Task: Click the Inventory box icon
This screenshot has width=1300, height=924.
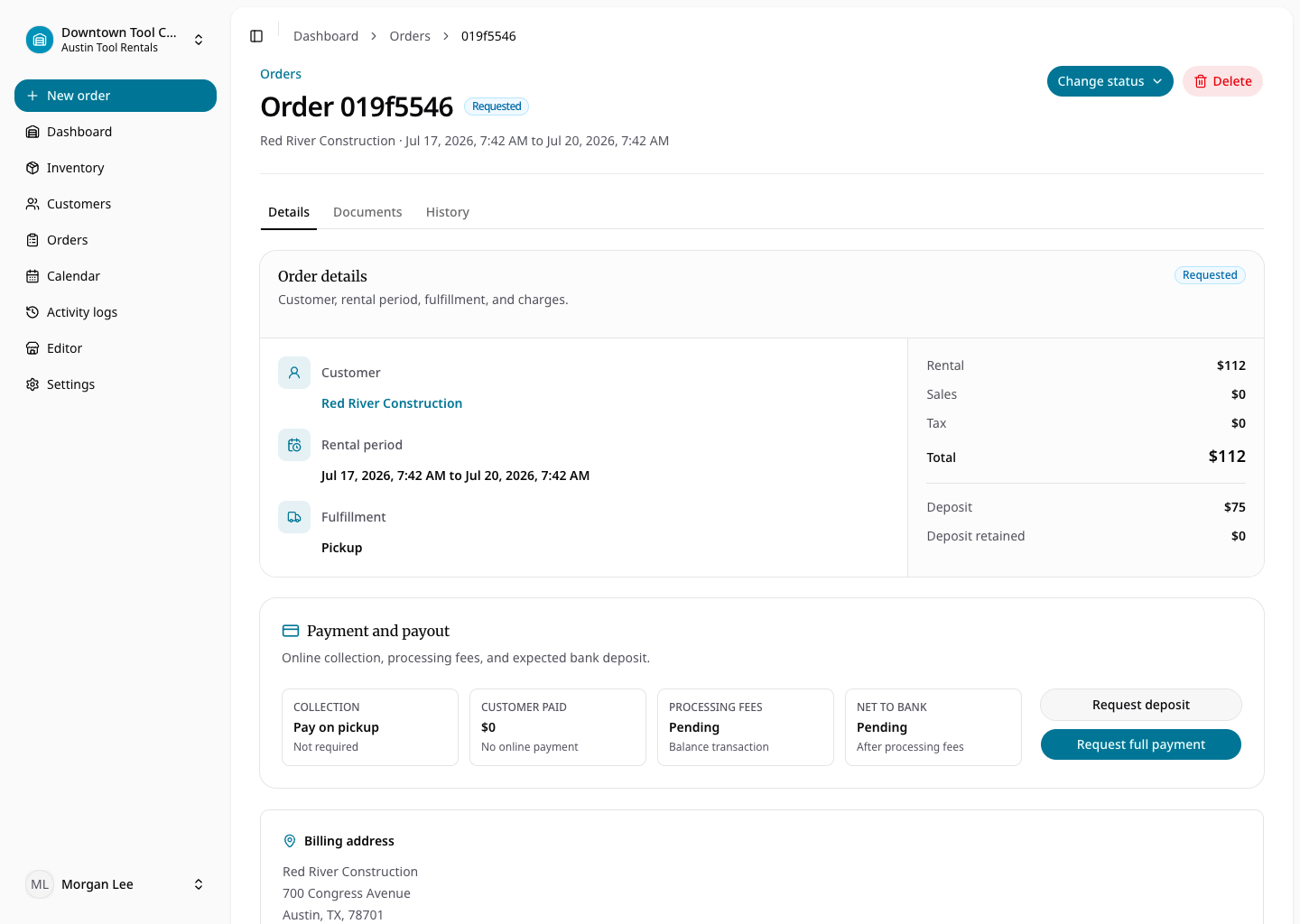Action: (x=32, y=168)
